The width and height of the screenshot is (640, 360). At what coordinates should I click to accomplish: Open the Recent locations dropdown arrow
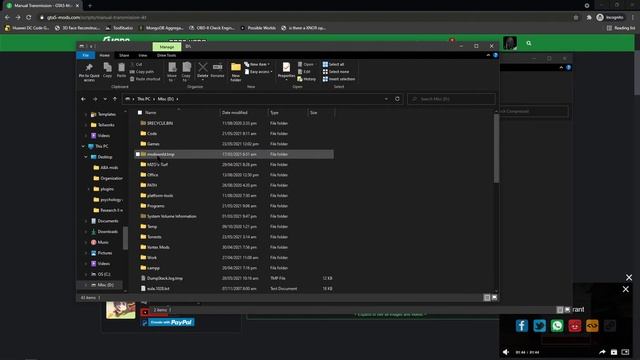tap(105, 99)
